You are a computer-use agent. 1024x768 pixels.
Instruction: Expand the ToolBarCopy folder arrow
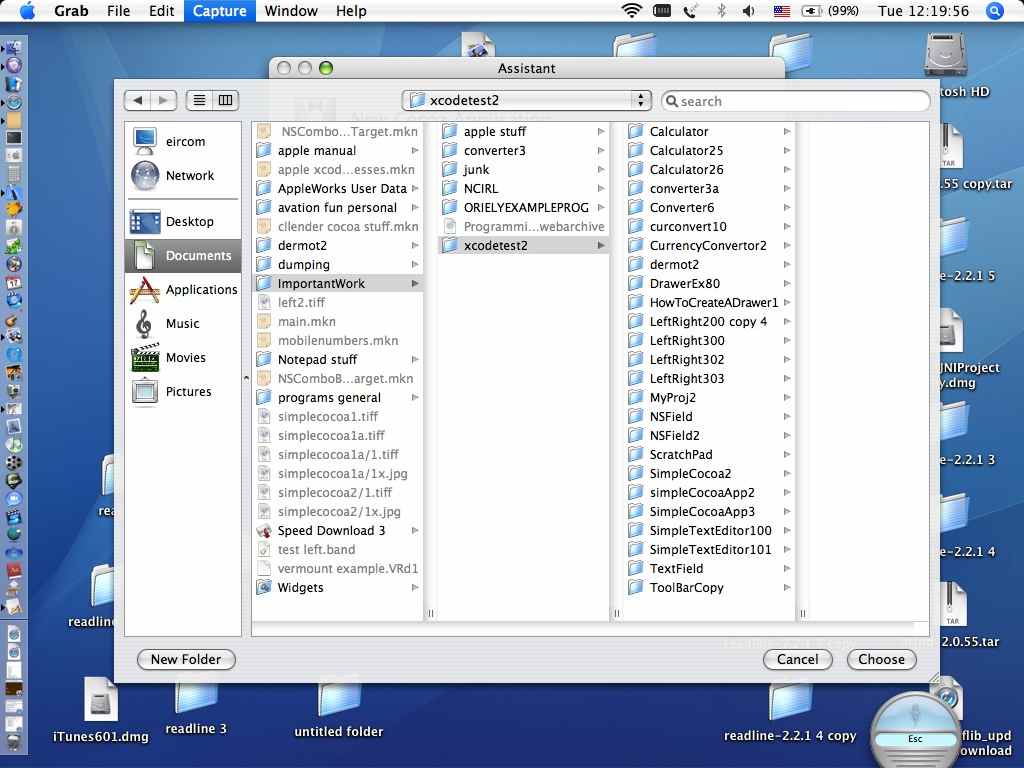[787, 587]
